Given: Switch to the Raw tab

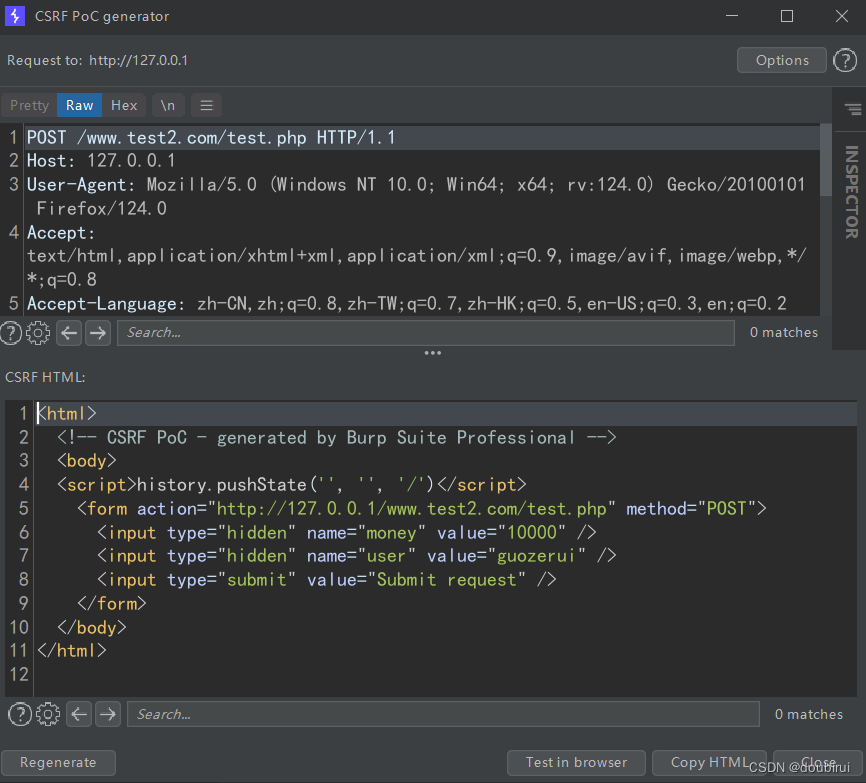Looking at the screenshot, I should click(80, 105).
